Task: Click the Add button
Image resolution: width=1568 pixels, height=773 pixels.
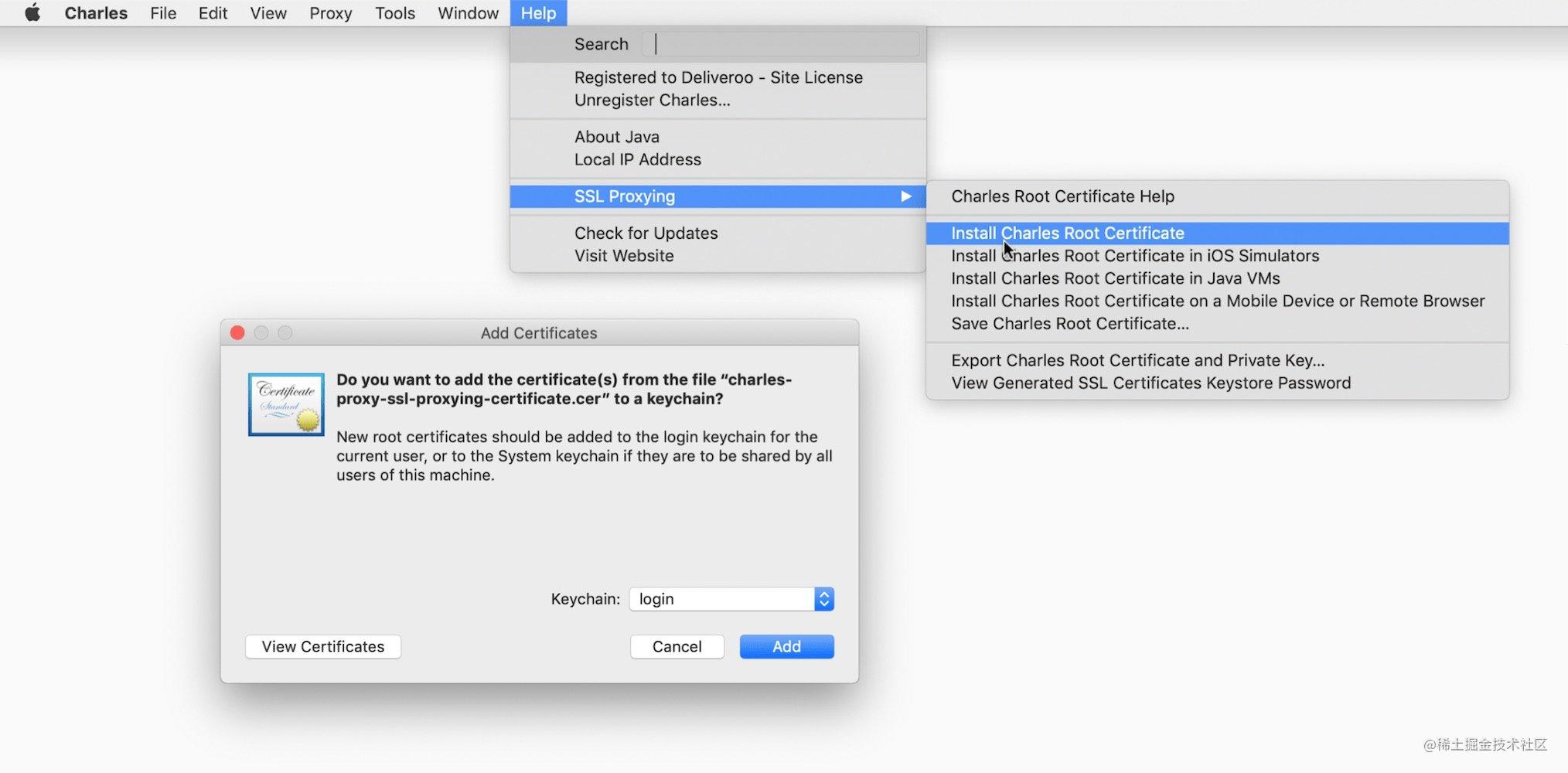Action: pos(787,646)
